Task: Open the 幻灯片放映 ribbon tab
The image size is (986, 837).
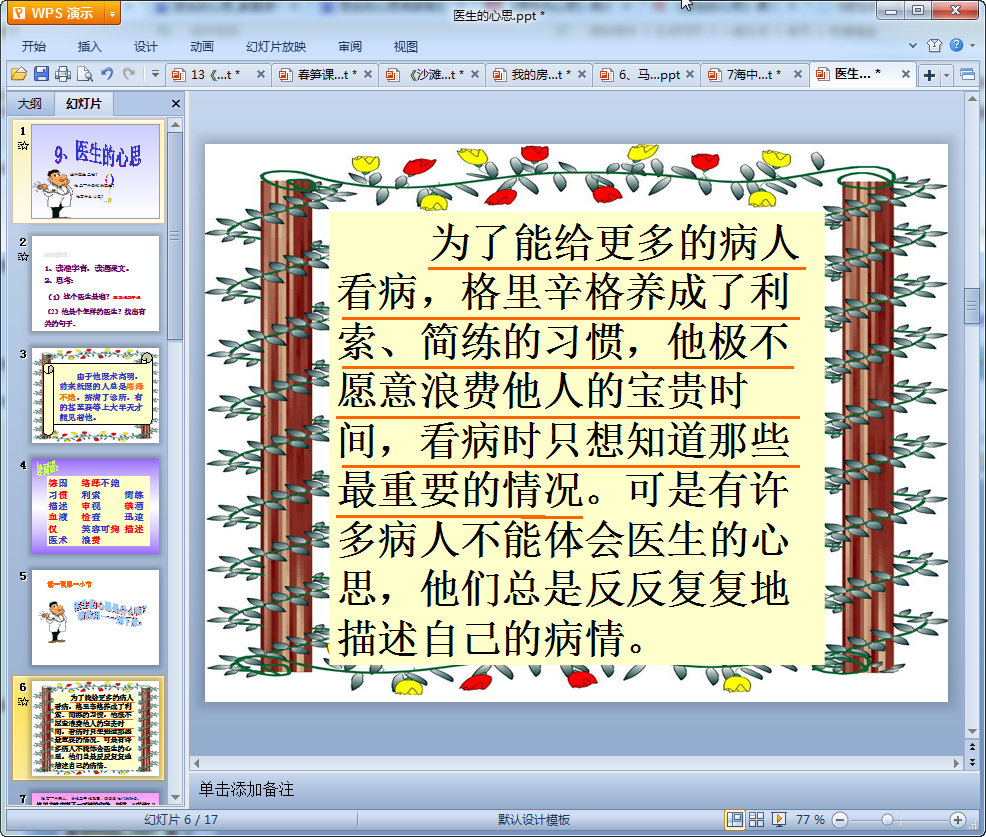Action: pos(276,47)
